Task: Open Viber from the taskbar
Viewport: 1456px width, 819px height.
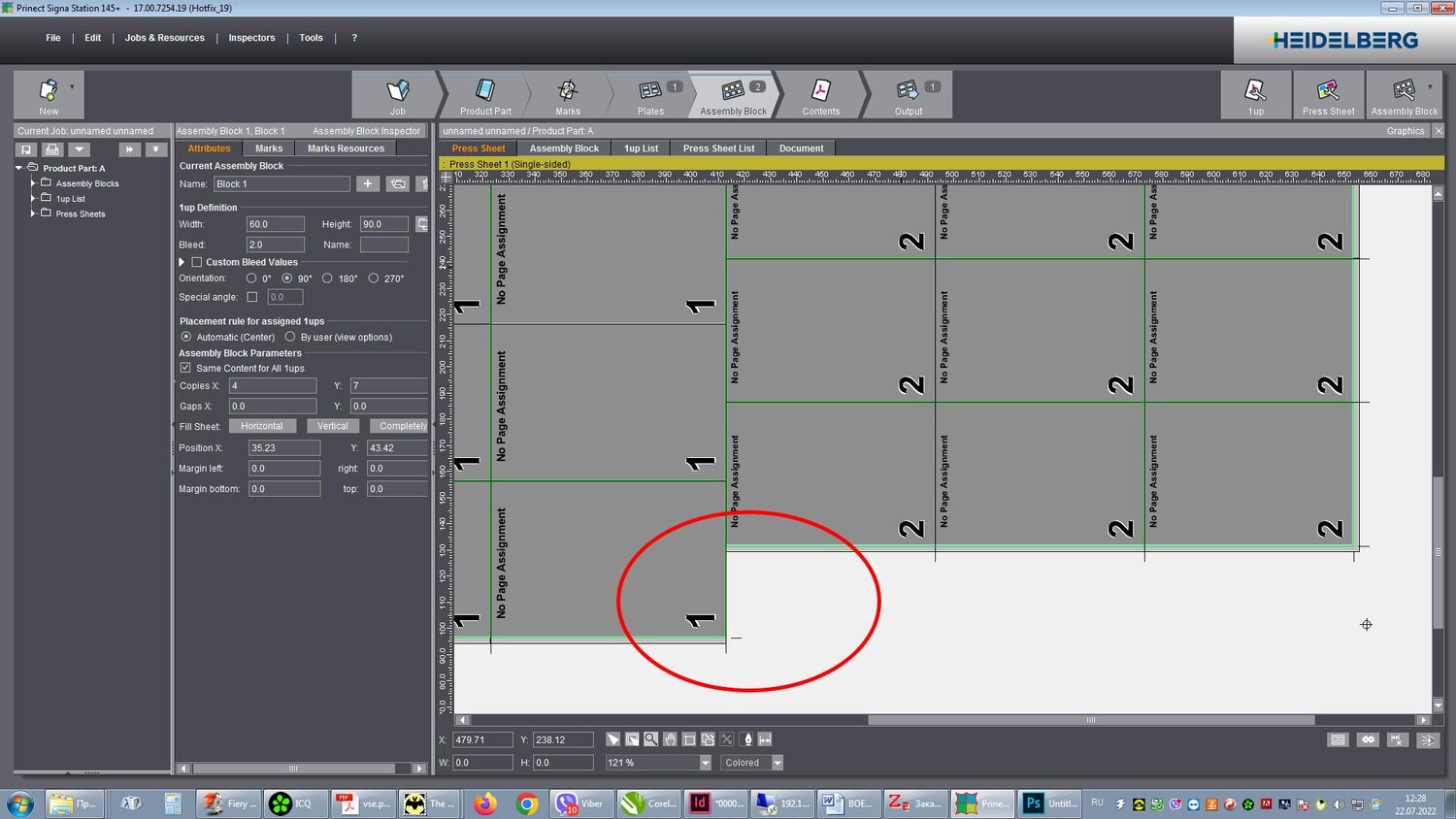Action: [580, 803]
